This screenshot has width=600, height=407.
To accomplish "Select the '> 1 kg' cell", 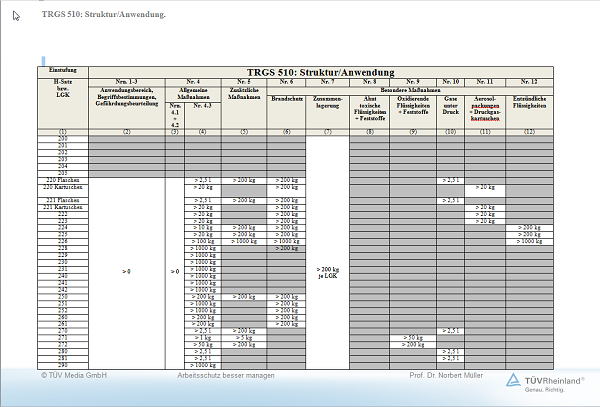I will pos(203,338).
